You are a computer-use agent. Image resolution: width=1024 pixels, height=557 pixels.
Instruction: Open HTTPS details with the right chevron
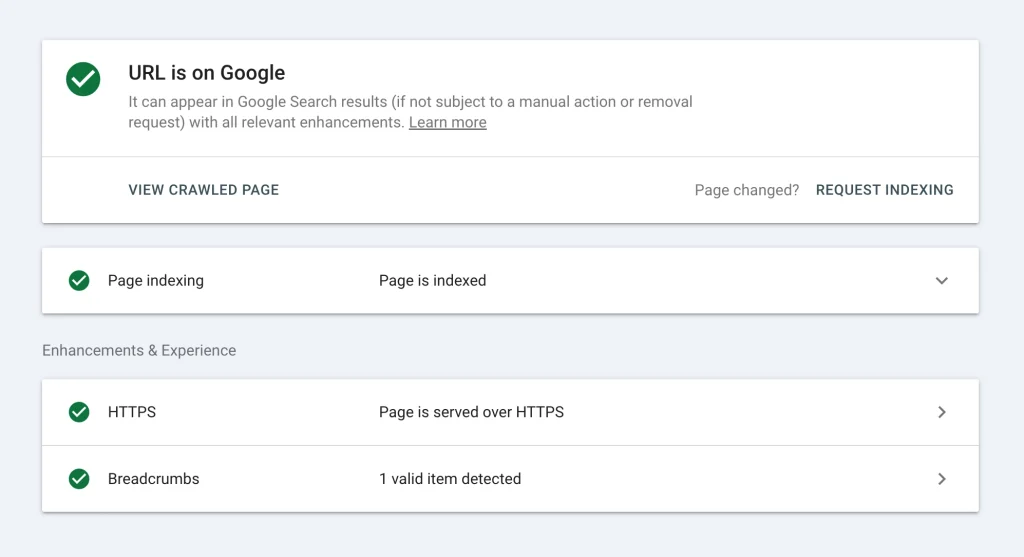[x=942, y=412]
